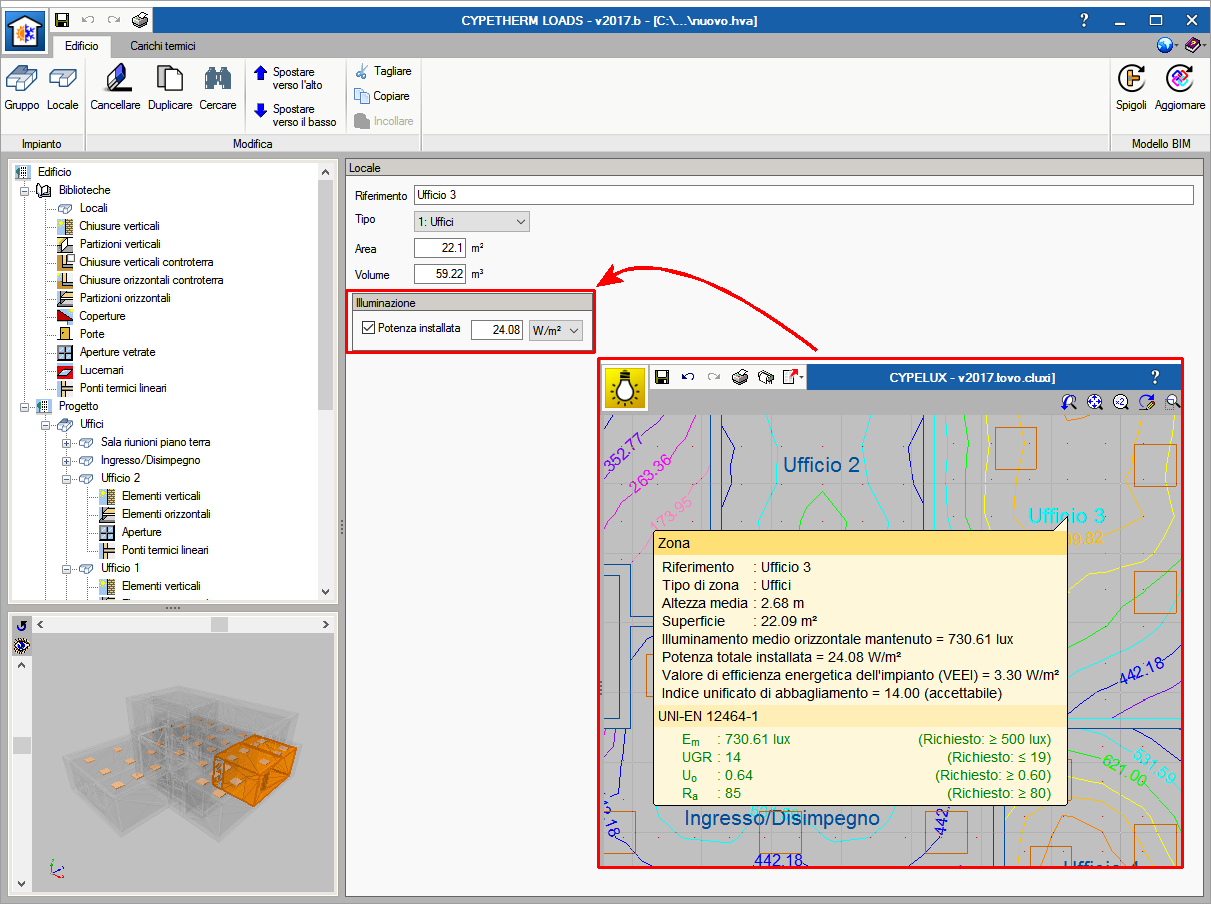Image resolution: width=1211 pixels, height=904 pixels.
Task: Switch to the Carichi termici tab
Action: (x=163, y=46)
